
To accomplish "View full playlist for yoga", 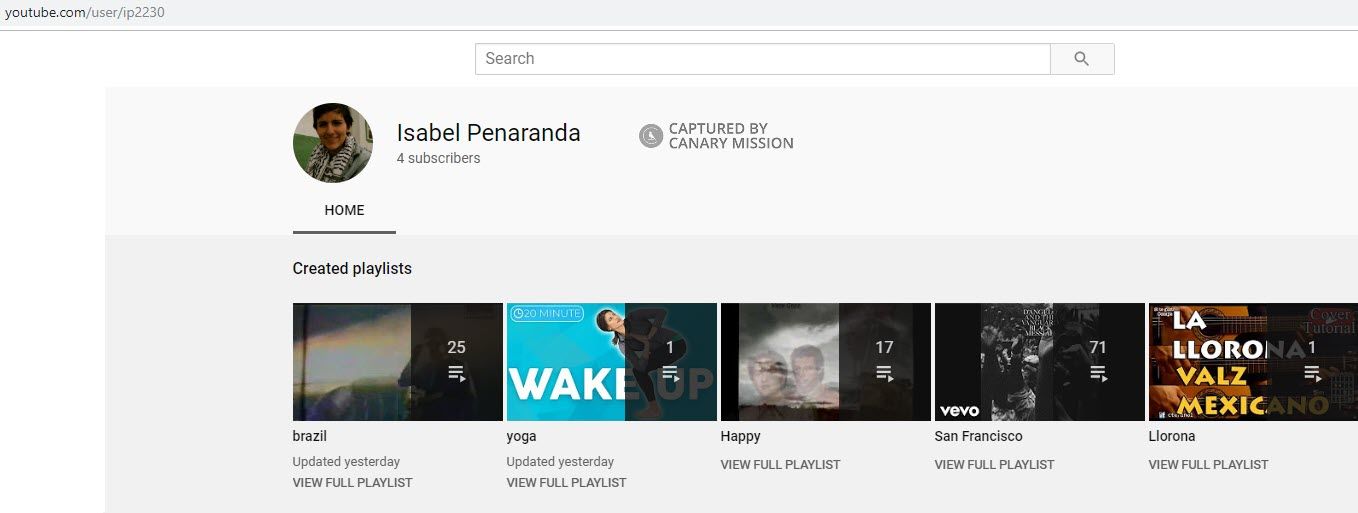I will [x=566, y=483].
